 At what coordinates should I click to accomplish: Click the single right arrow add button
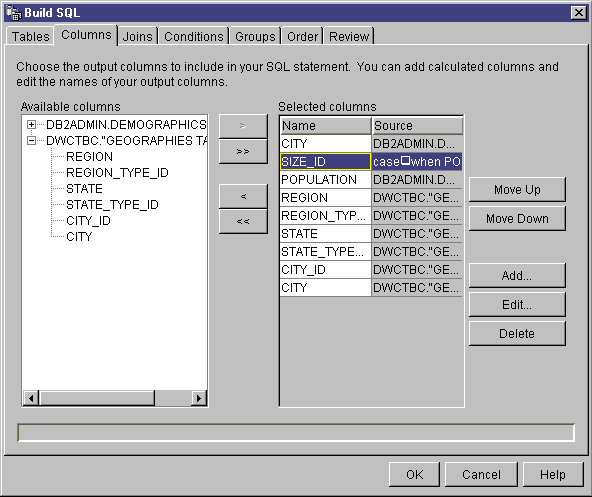click(243, 126)
